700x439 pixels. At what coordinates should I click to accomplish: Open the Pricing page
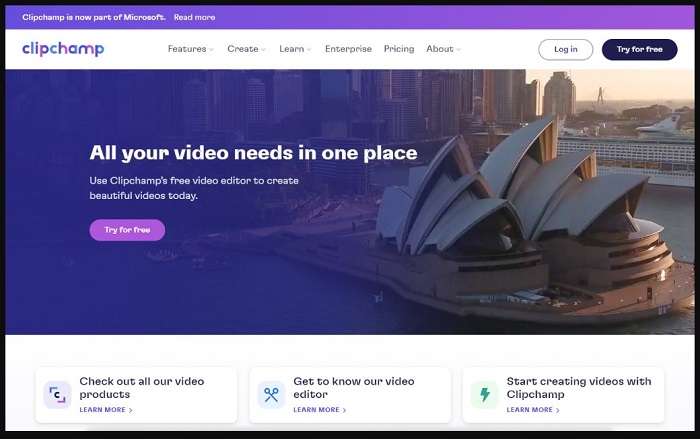coord(399,49)
